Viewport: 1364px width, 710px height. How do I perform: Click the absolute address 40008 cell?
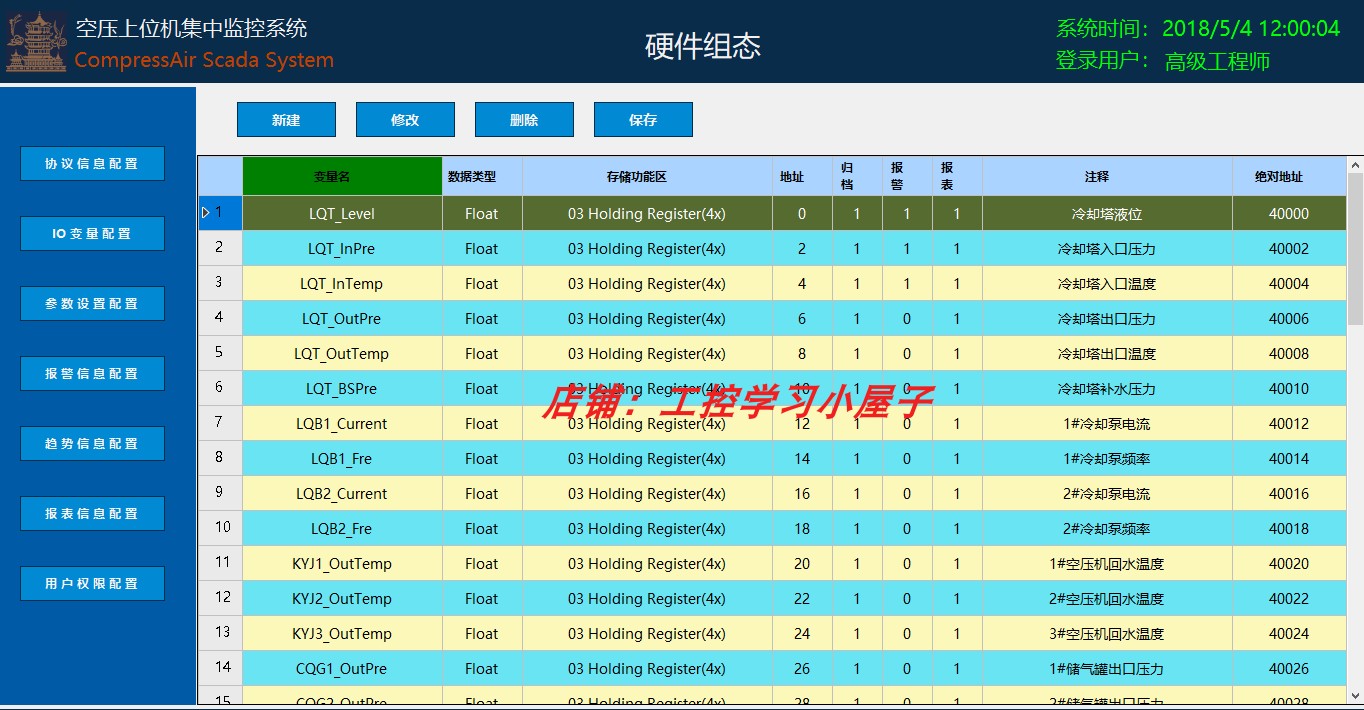pyautogui.click(x=1289, y=353)
